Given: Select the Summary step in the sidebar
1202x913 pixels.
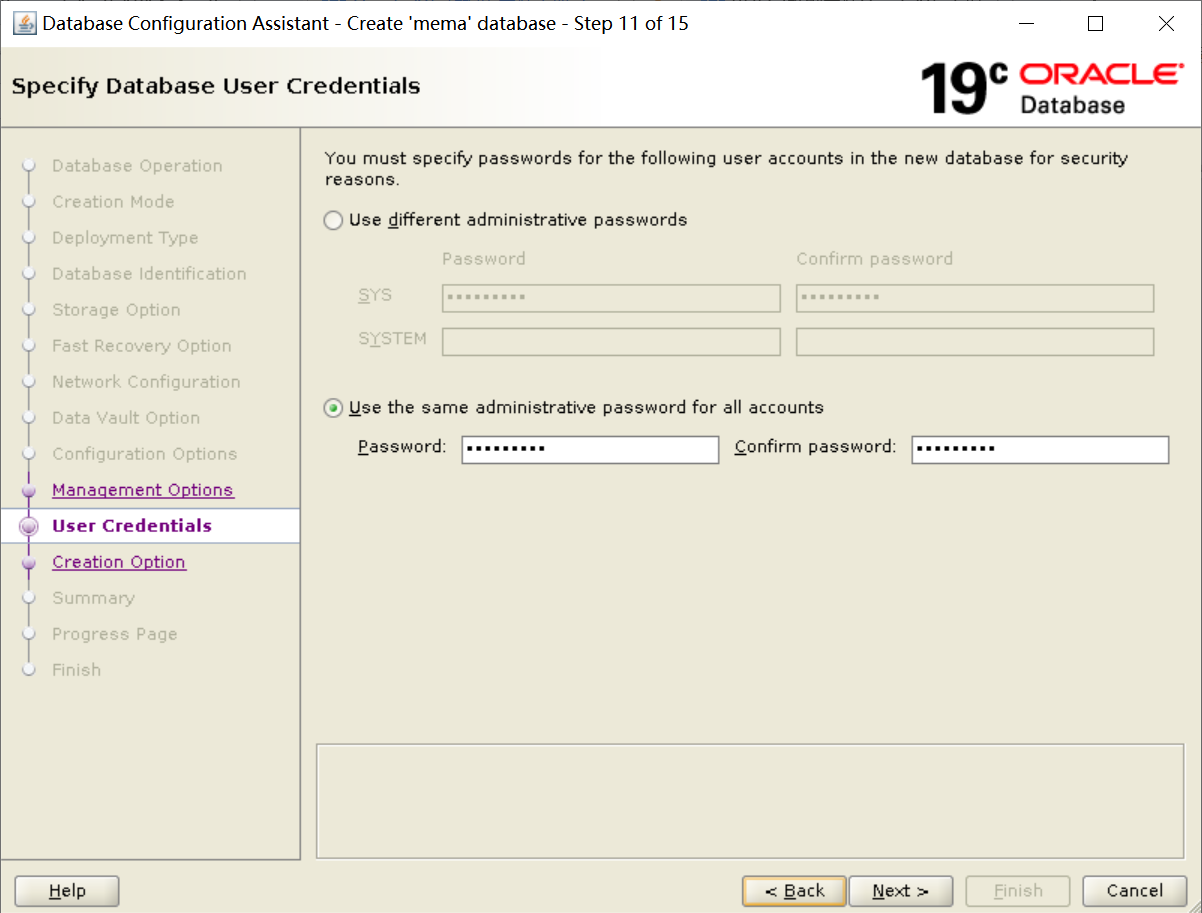Looking at the screenshot, I should [x=93, y=597].
